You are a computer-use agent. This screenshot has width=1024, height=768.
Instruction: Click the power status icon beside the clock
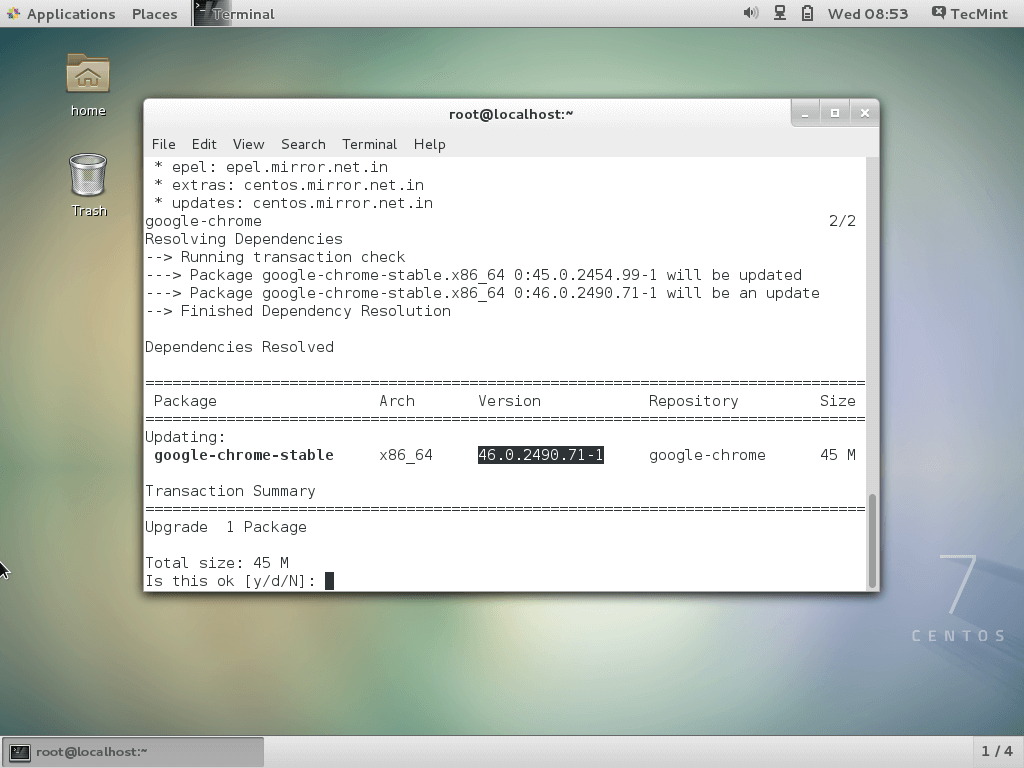click(806, 13)
